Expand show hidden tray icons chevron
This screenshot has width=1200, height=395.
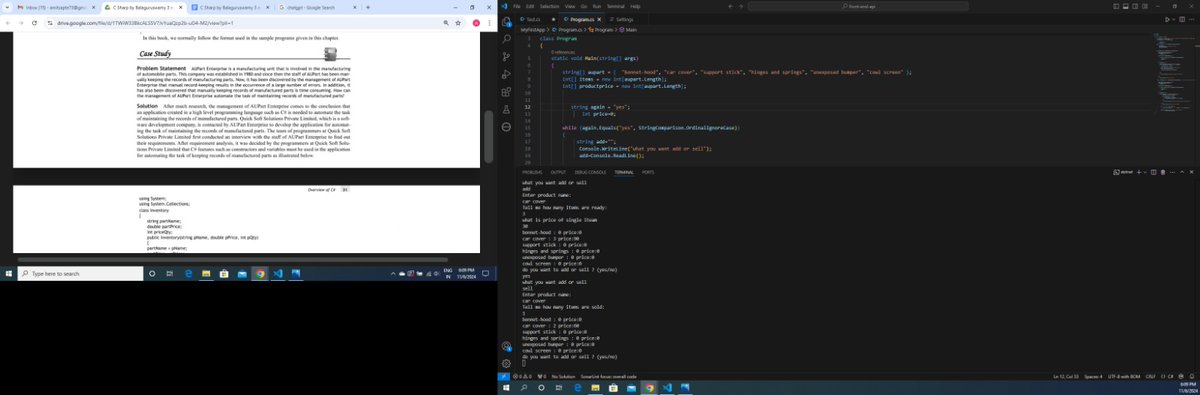(392, 273)
